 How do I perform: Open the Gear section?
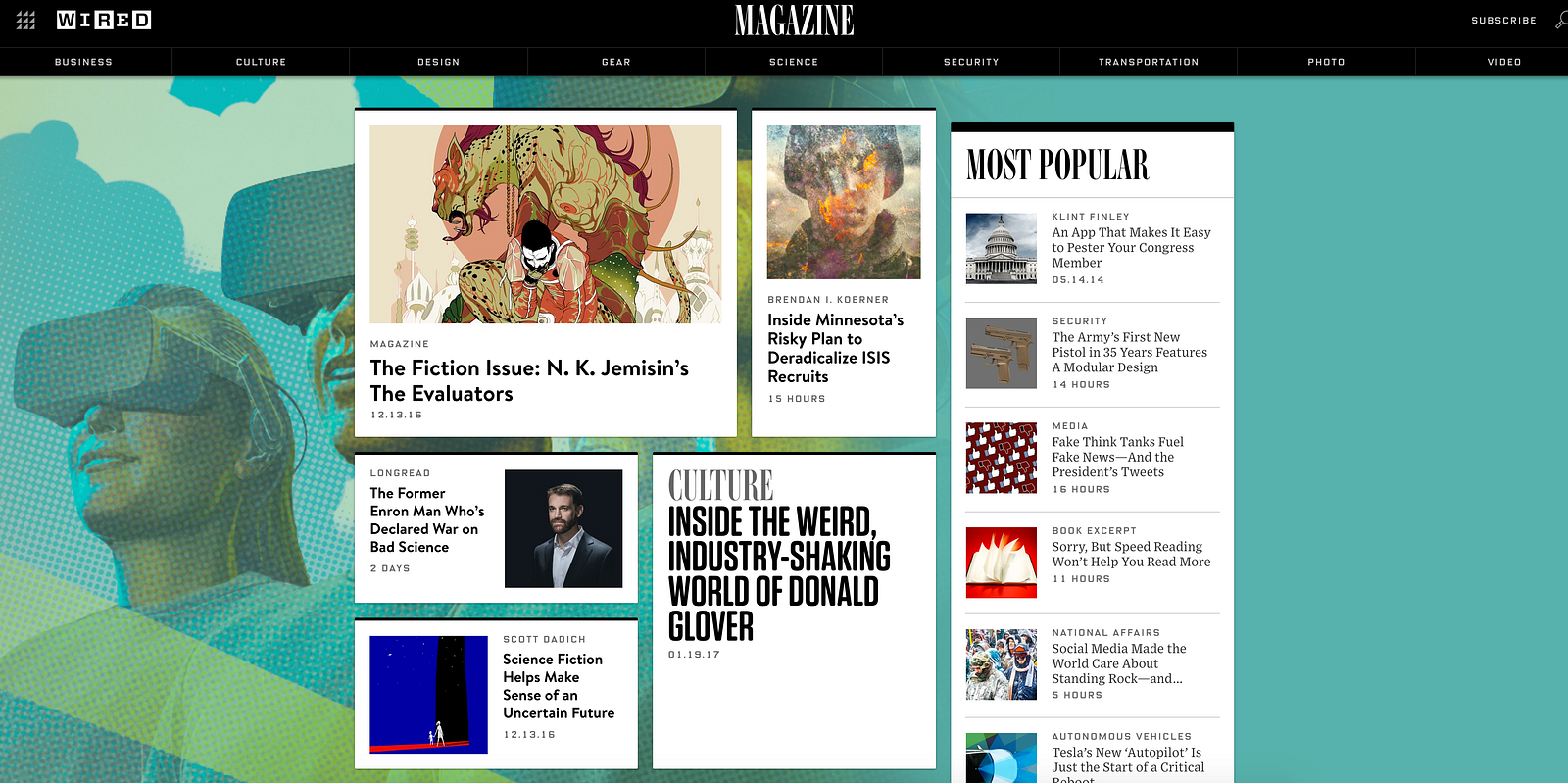[x=616, y=62]
